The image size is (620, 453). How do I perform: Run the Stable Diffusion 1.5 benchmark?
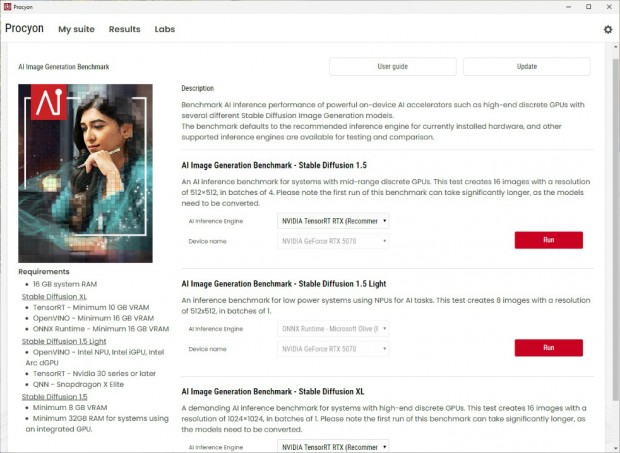(548, 240)
